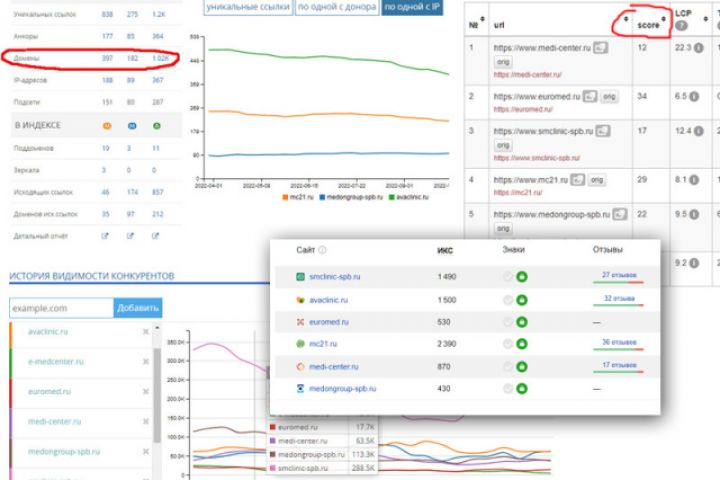Switch to уникальные ссылки tab
The image size is (720, 480).
pyautogui.click(x=248, y=7)
